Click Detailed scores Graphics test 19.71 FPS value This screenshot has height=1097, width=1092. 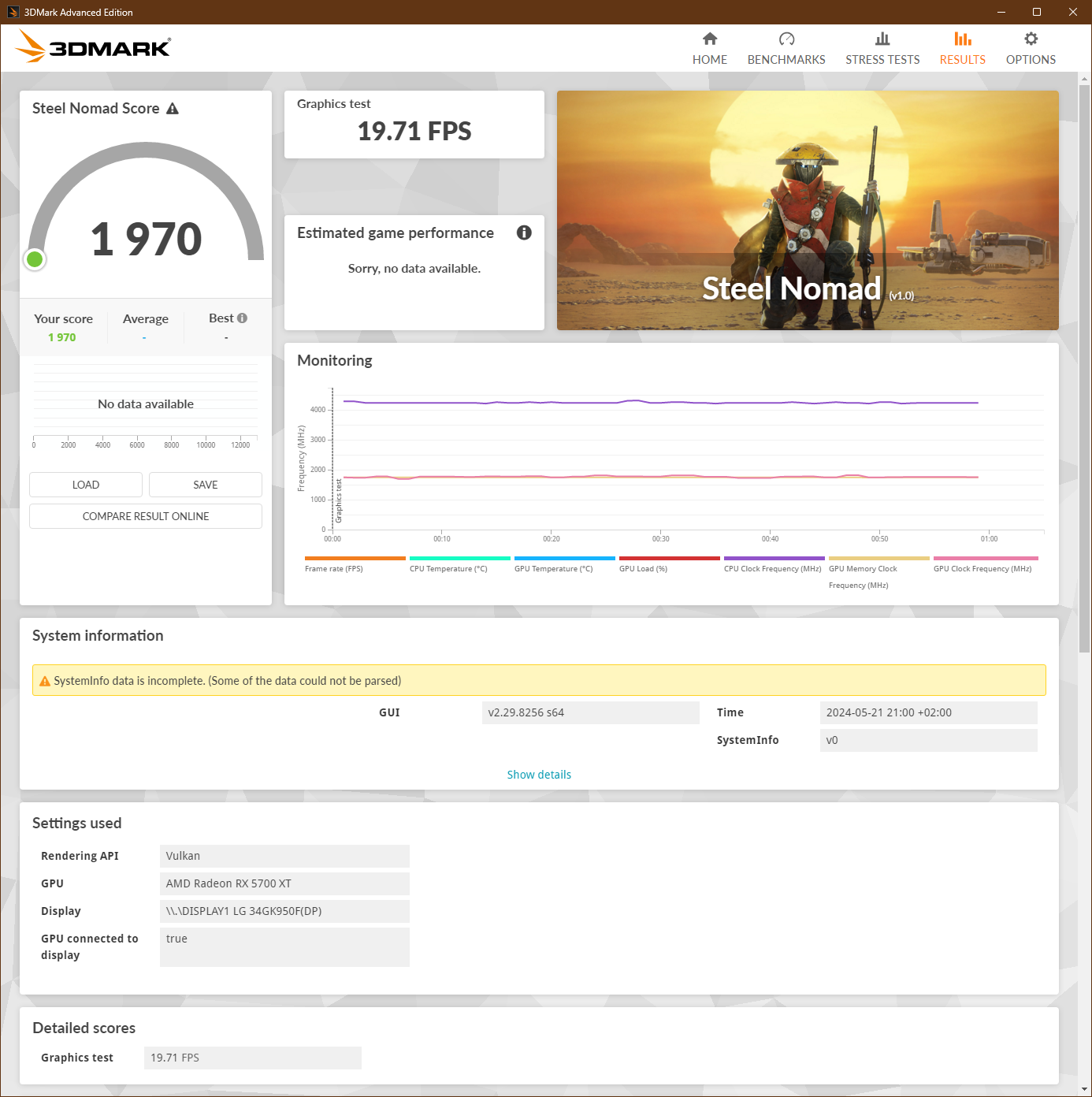[253, 1058]
